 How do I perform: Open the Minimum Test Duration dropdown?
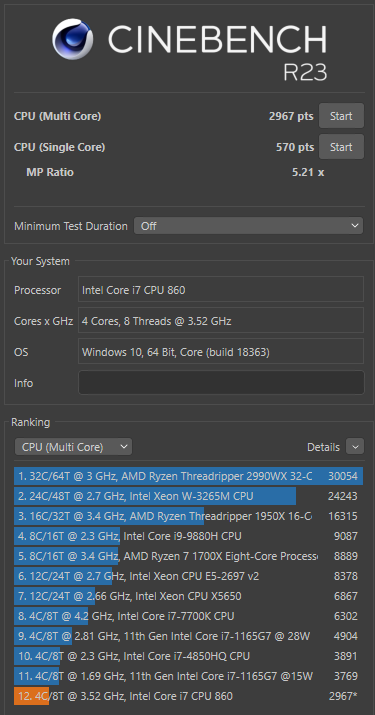248,226
